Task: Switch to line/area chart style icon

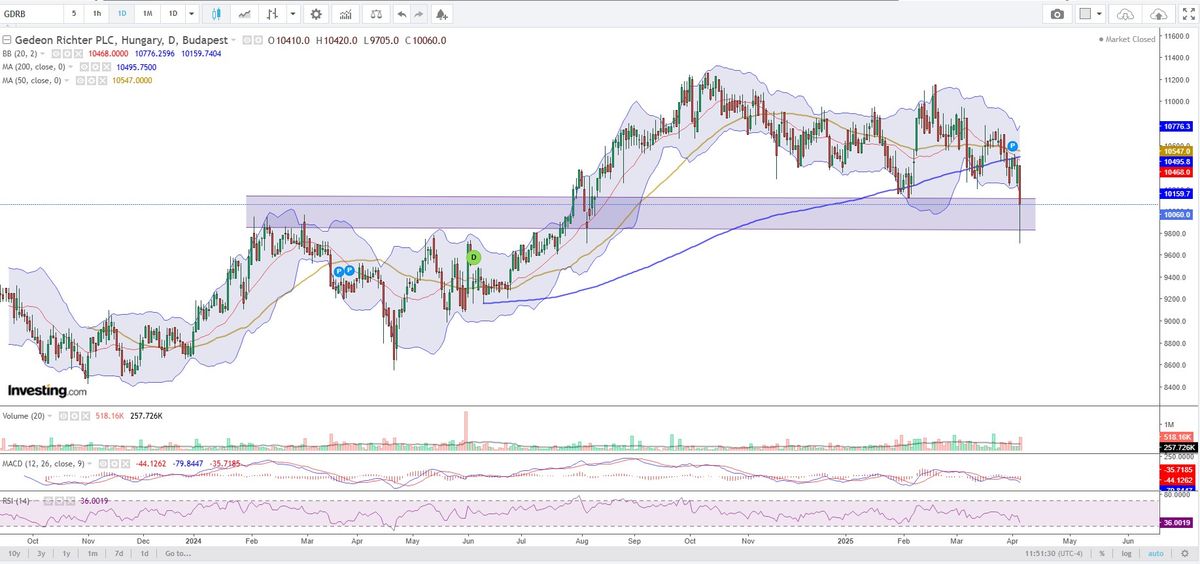Action: point(245,14)
